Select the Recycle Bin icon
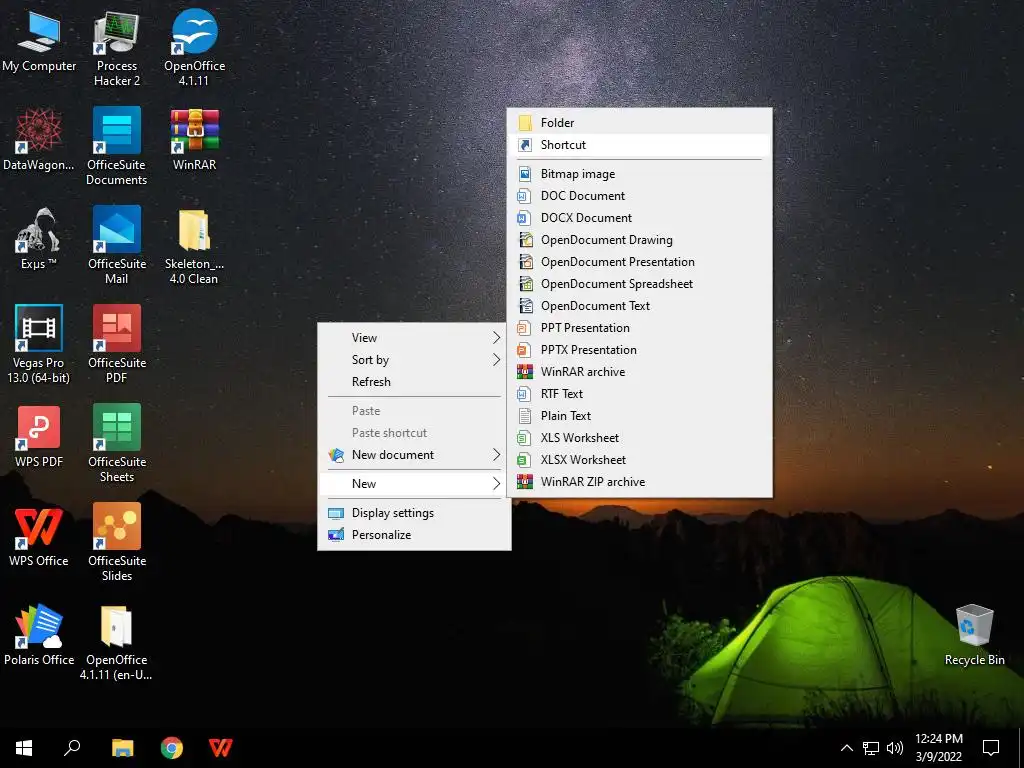This screenshot has height=768, width=1024. (x=974, y=635)
